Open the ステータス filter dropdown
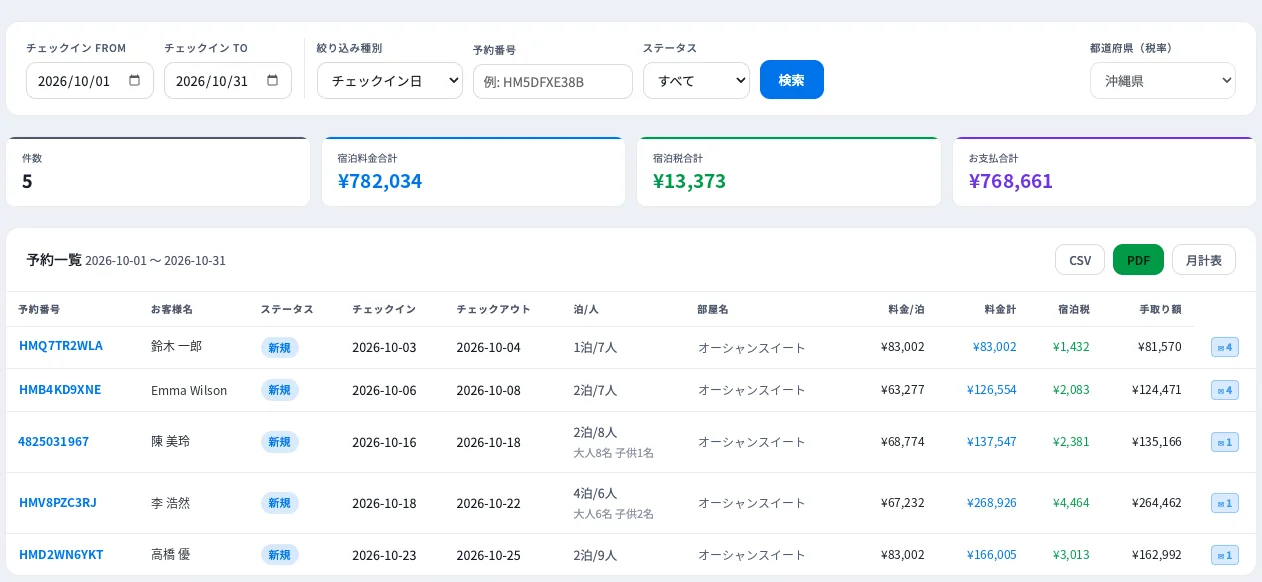The height and width of the screenshot is (582, 1262). 696,81
